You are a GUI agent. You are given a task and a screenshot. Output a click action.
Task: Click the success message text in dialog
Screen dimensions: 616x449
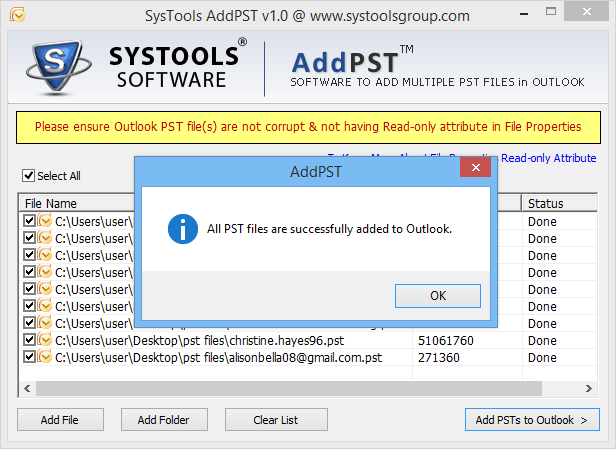pyautogui.click(x=330, y=229)
